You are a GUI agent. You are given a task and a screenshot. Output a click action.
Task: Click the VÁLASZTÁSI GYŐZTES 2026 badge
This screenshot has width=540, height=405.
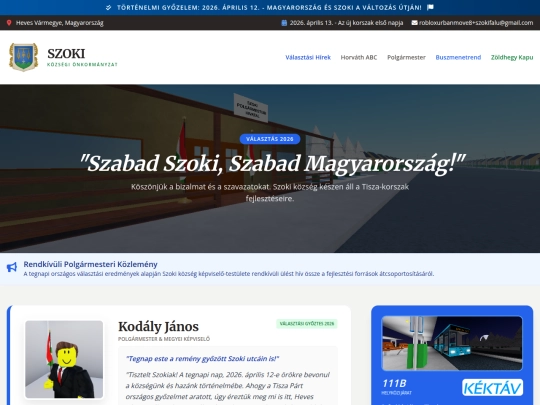click(x=307, y=324)
